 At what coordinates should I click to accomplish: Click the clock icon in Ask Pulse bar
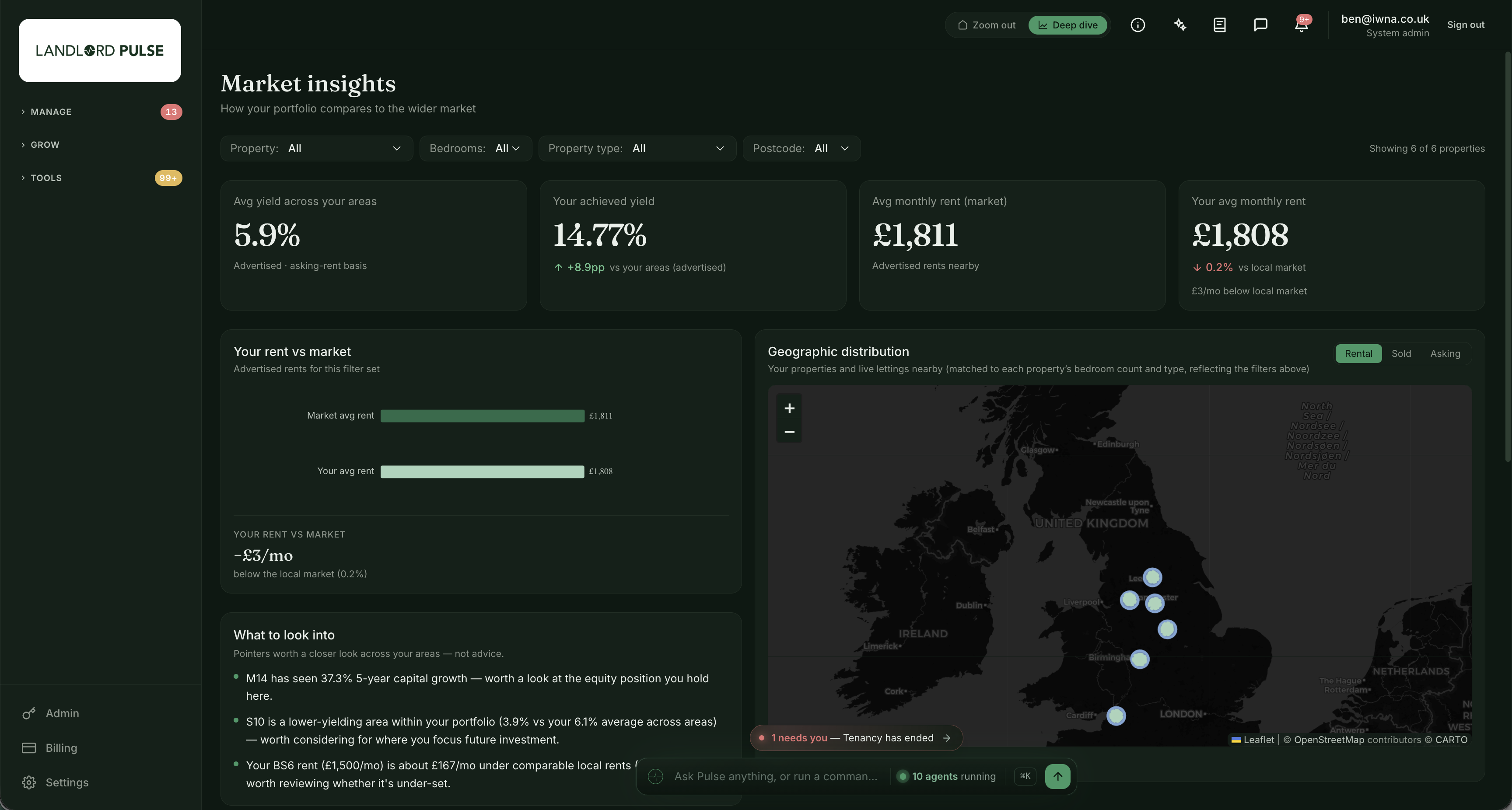656,777
